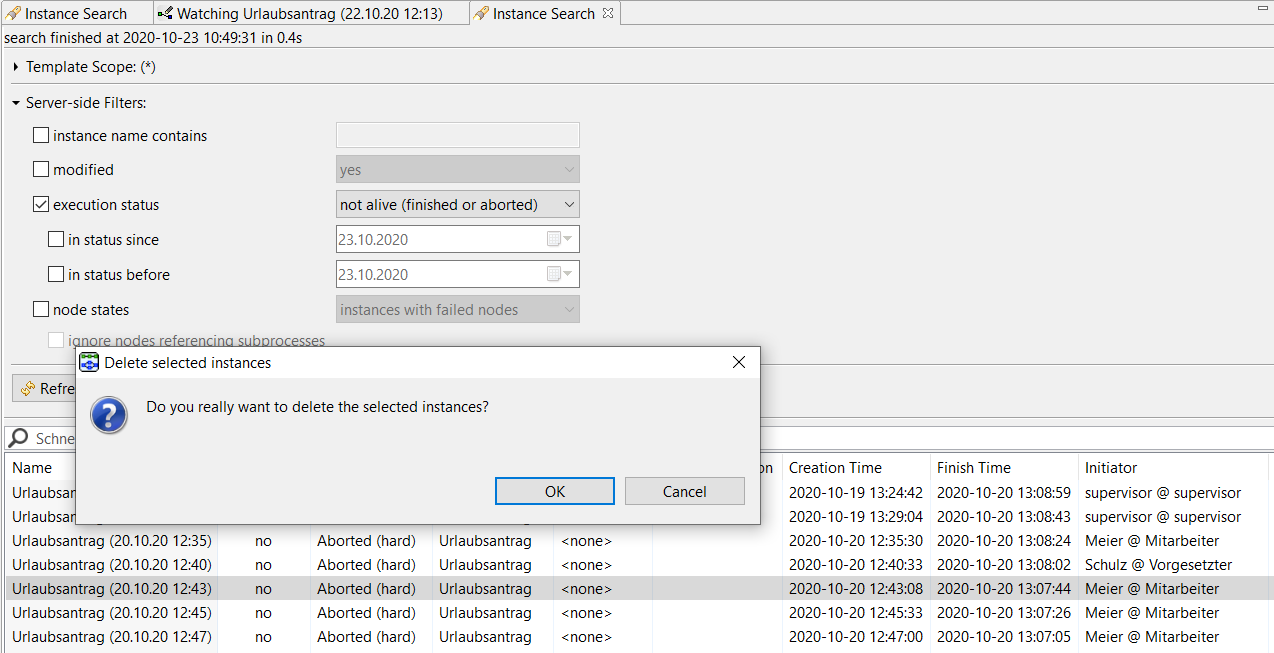The width and height of the screenshot is (1274, 653).
Task: Collapse the Server-side Filters section
Action: click(x=16, y=103)
